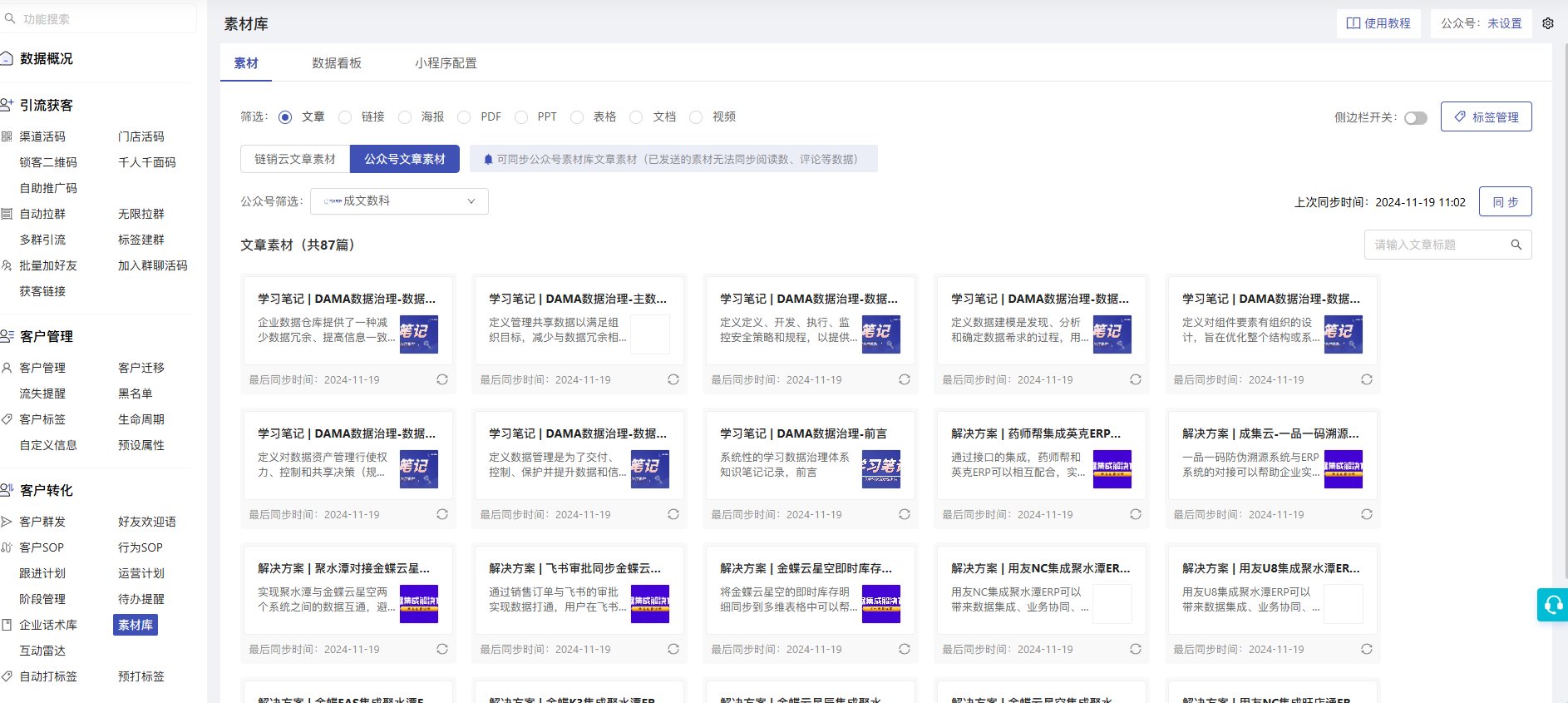The width and height of the screenshot is (1568, 703).
Task: Refresh the 飞书审批同步金蝶云 card
Action: click(673, 649)
